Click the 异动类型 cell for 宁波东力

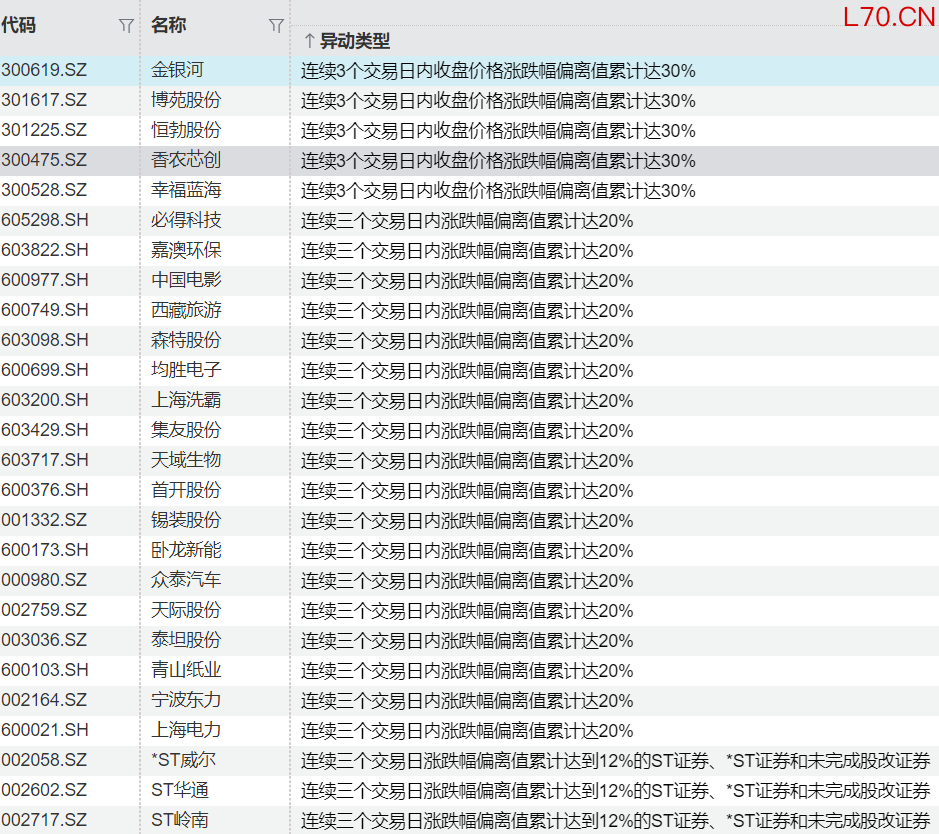tap(467, 700)
